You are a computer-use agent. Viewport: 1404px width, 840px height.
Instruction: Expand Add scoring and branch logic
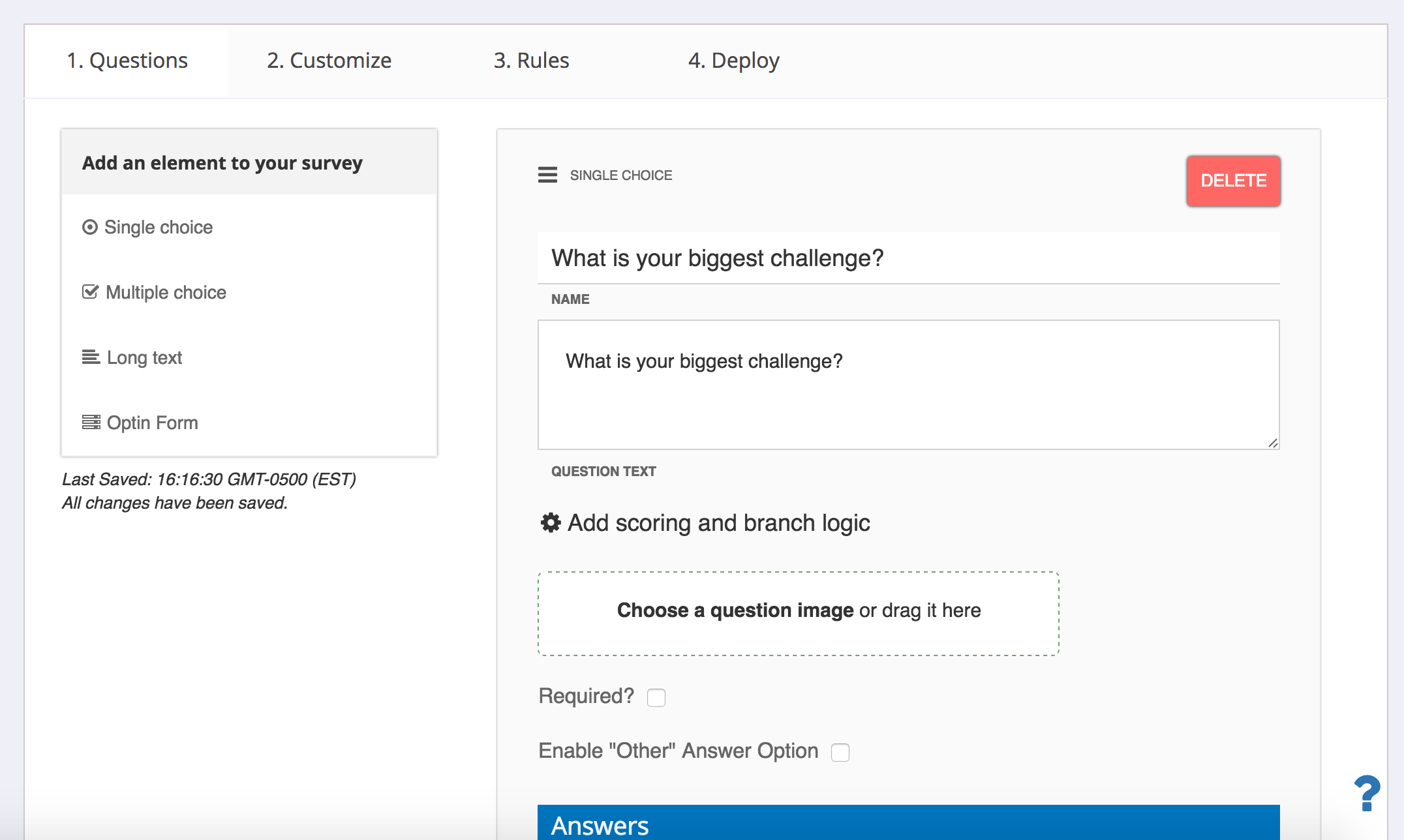(x=718, y=523)
